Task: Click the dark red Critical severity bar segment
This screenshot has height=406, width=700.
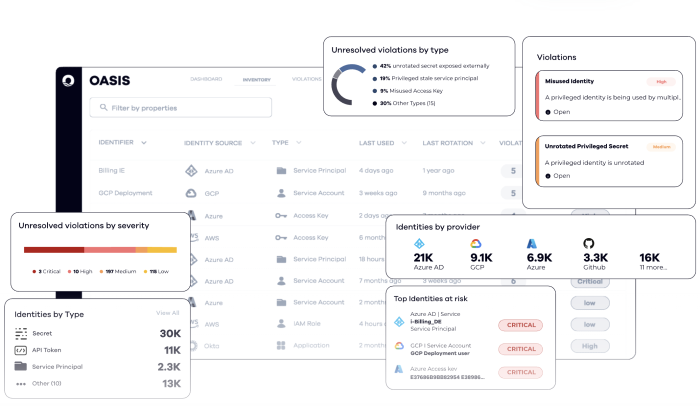Action: (x=53, y=250)
